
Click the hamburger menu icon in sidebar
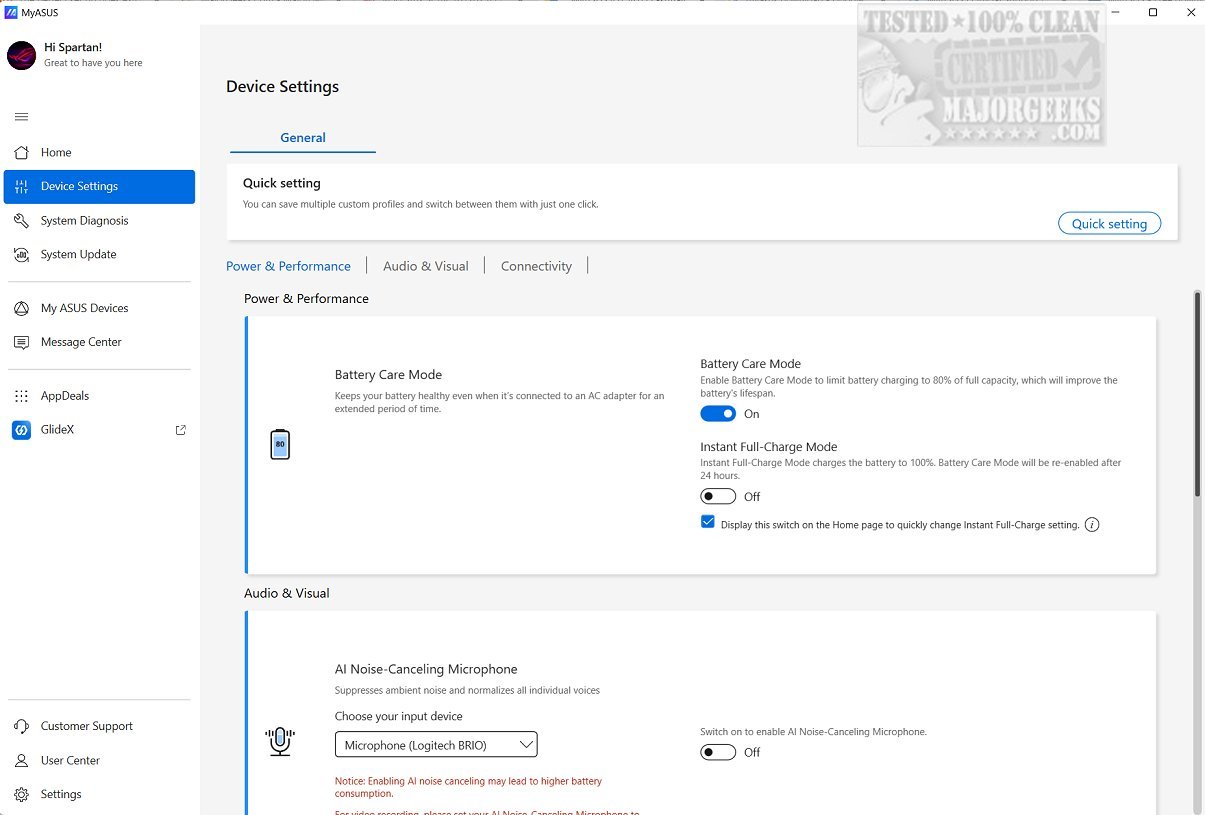point(21,117)
